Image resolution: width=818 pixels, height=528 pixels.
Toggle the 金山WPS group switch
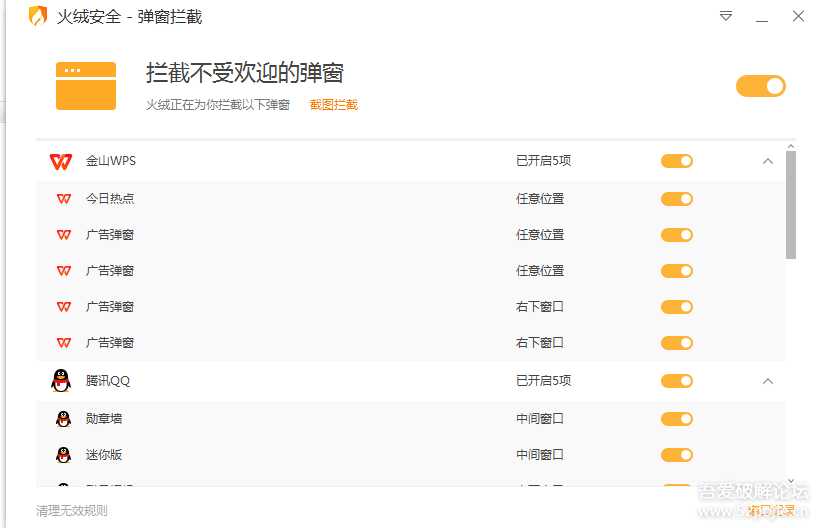(677, 161)
